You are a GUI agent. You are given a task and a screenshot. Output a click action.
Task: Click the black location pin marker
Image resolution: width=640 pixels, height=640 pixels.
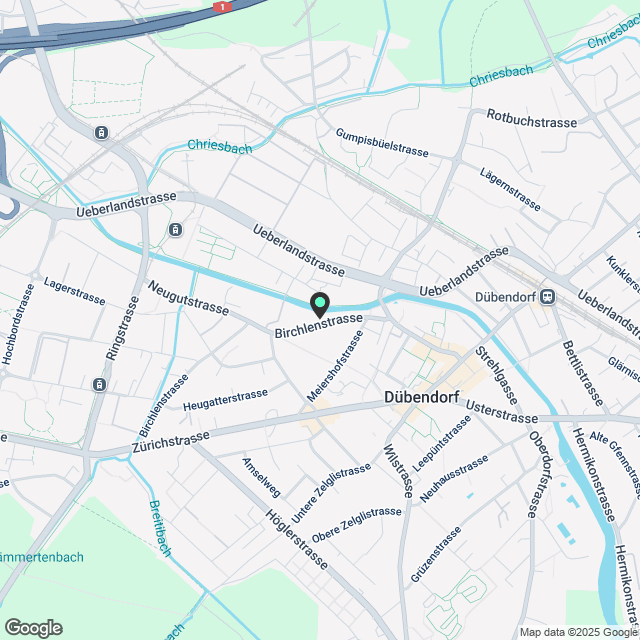click(x=320, y=305)
